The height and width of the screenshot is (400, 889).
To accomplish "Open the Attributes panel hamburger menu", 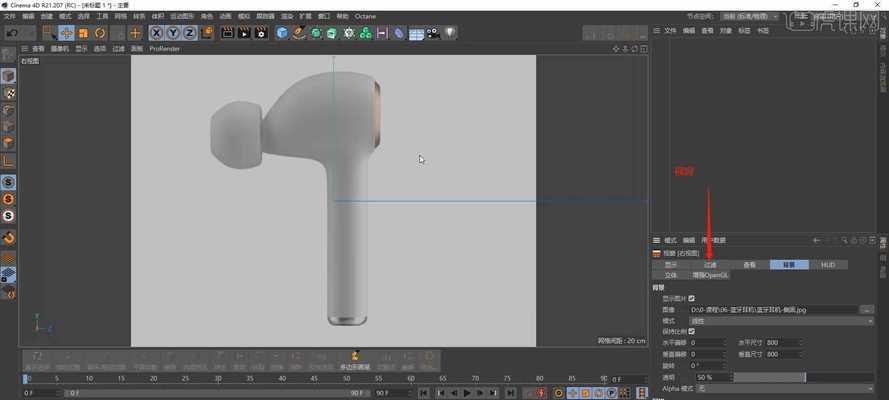I will [657, 240].
